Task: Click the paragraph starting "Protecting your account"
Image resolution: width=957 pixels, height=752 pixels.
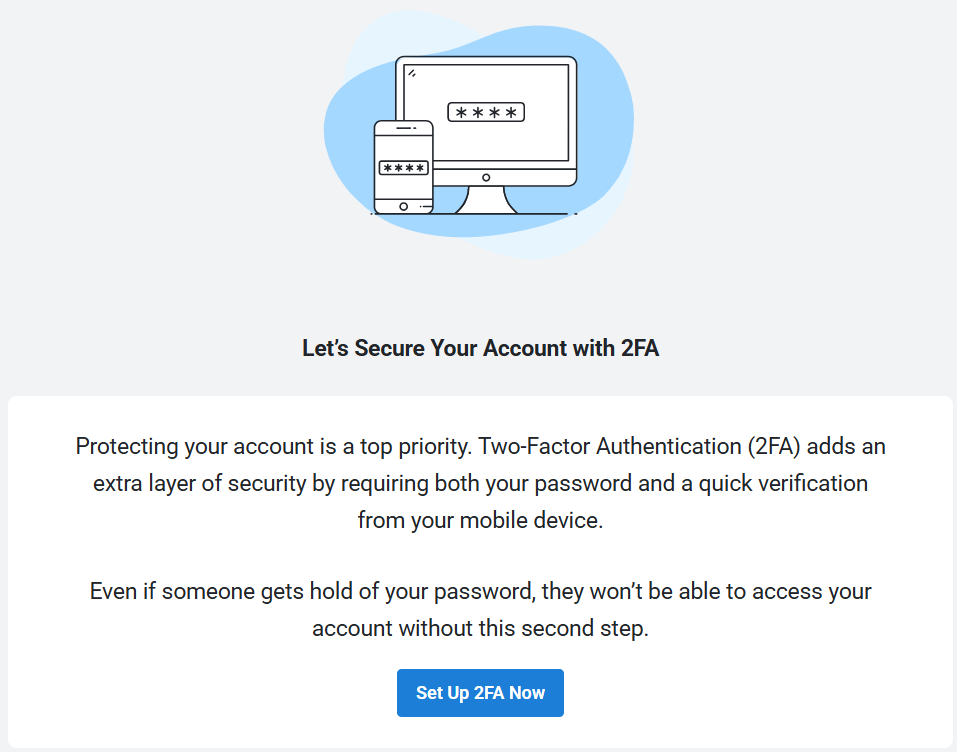Action: click(480, 483)
